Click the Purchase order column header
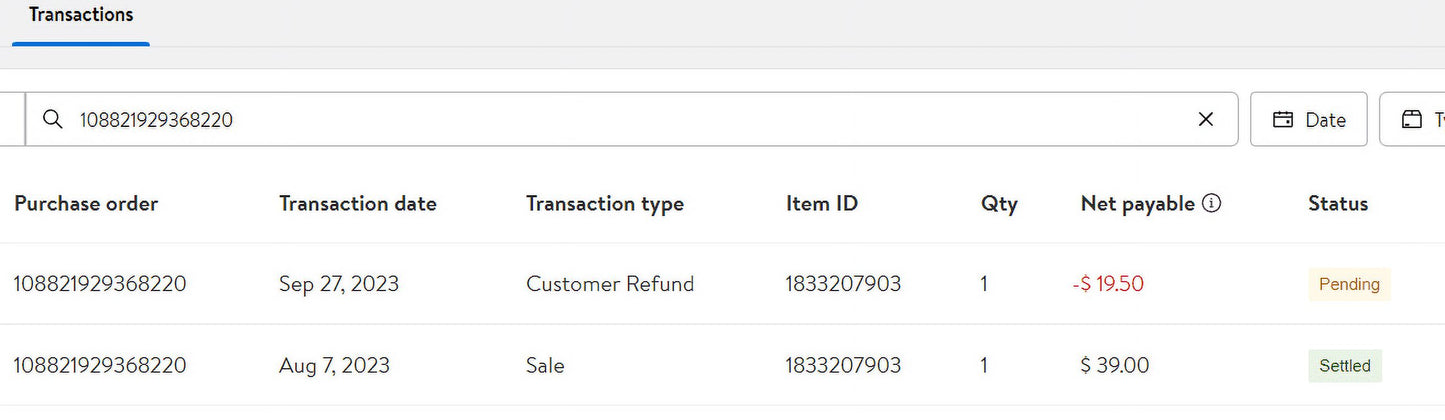Image resolution: width=1445 pixels, height=420 pixels. pyautogui.click(x=86, y=204)
